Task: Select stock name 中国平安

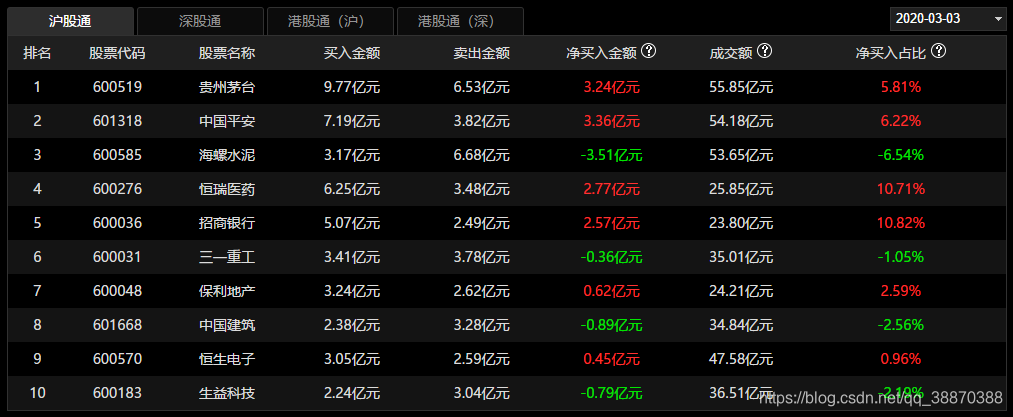Action: (x=227, y=121)
